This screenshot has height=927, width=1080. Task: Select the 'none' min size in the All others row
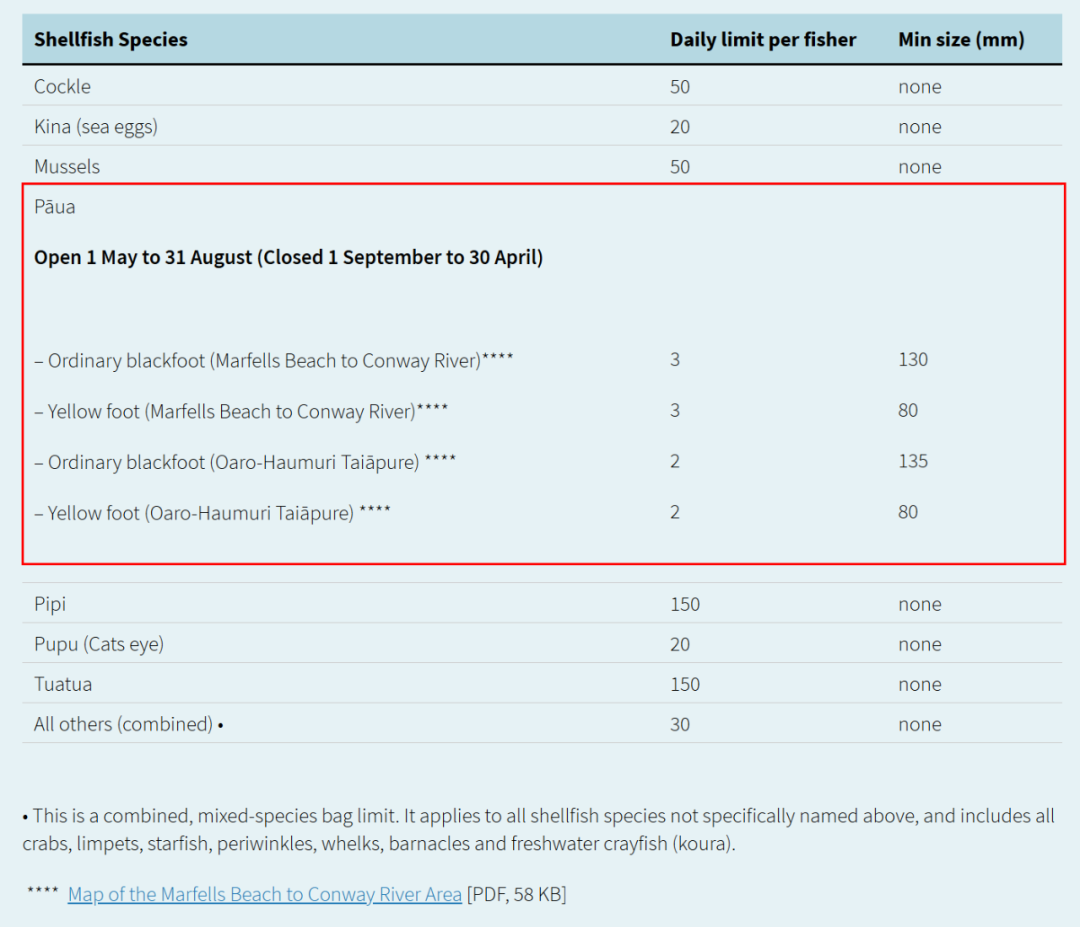[920, 725]
